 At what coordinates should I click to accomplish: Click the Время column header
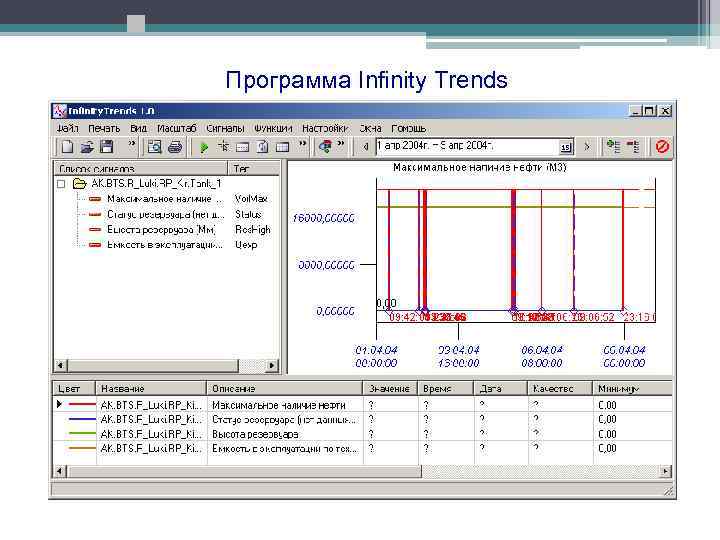click(x=446, y=388)
